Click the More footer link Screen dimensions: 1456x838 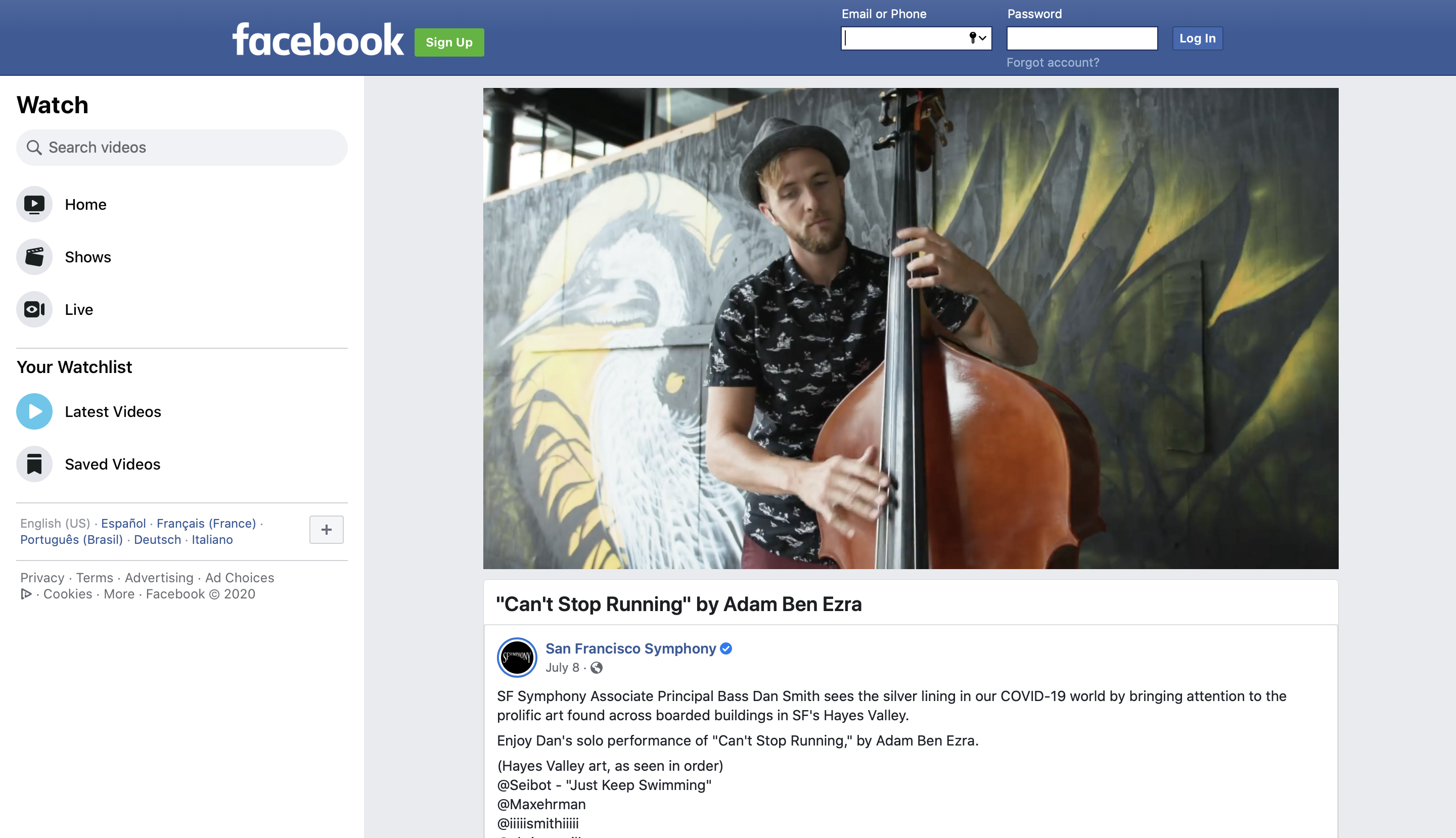pyautogui.click(x=119, y=594)
